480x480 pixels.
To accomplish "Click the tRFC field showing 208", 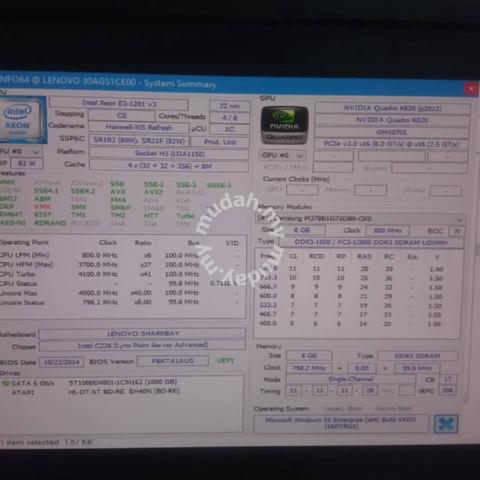I will 448,390.
